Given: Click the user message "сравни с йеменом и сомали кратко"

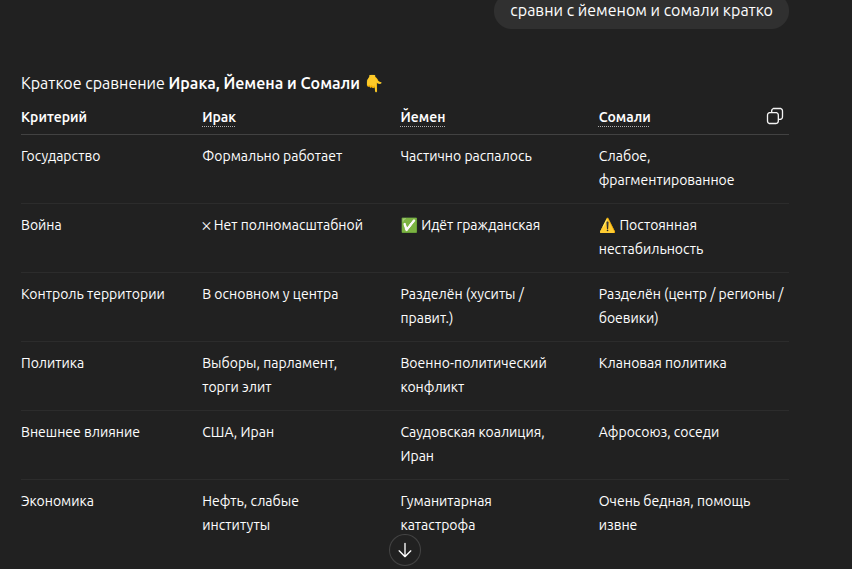Looking at the screenshot, I should [x=640, y=12].
